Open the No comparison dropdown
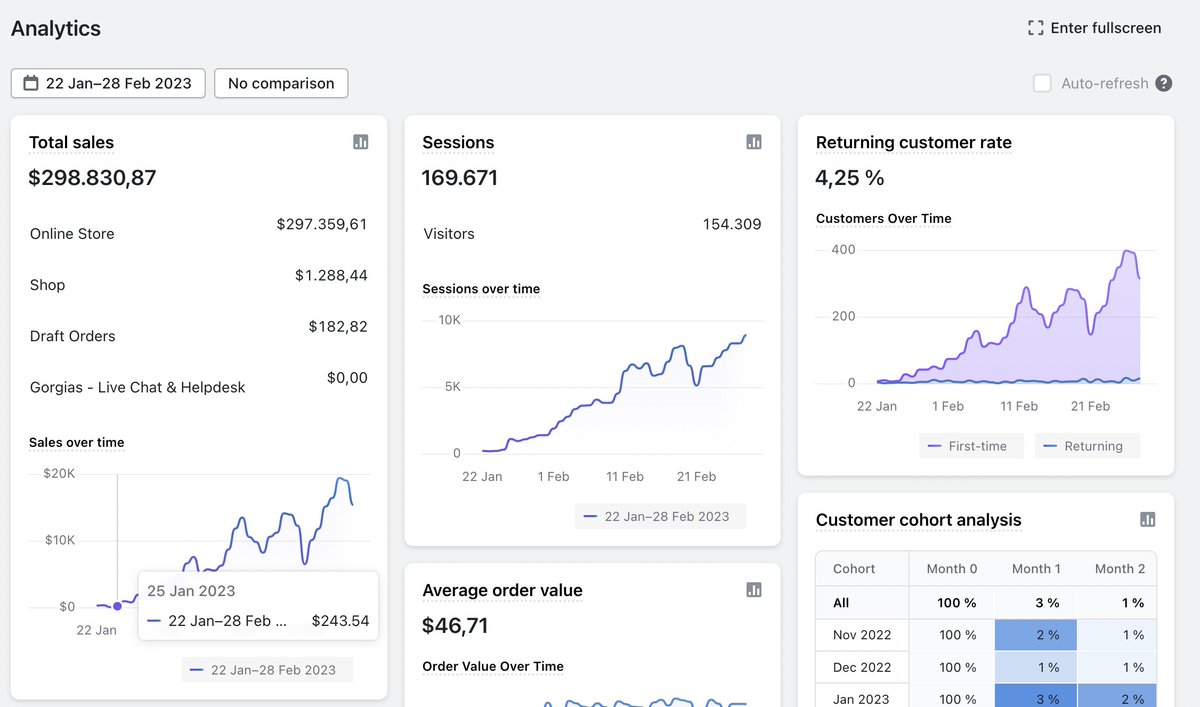The width and height of the screenshot is (1200, 707). pyautogui.click(x=280, y=83)
